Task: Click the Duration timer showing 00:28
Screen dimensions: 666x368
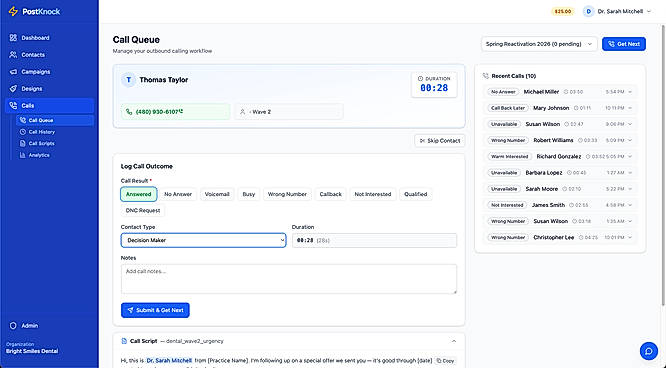Action: 434,85
